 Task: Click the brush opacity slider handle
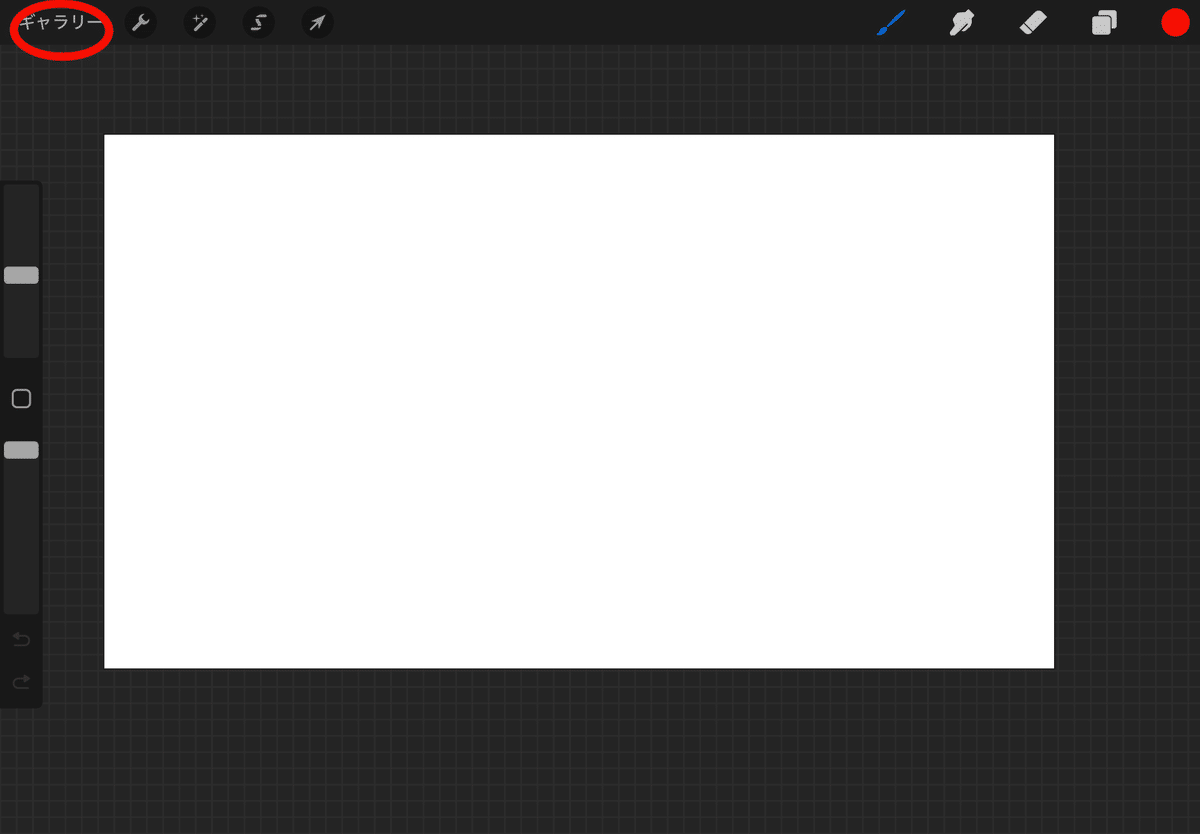tap(21, 450)
